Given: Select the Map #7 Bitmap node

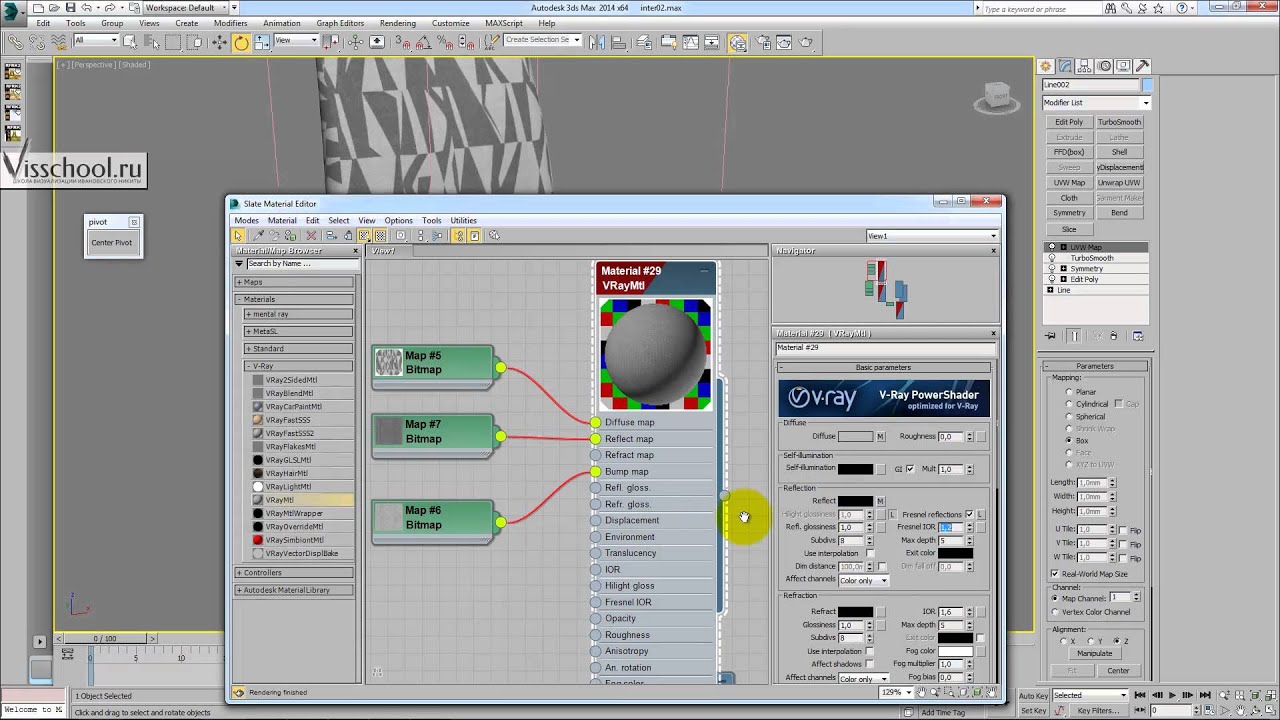Looking at the screenshot, I should coord(433,436).
